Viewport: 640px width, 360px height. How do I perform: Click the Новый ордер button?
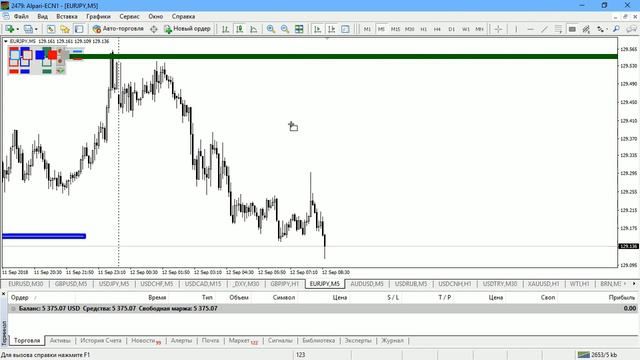click(187, 29)
